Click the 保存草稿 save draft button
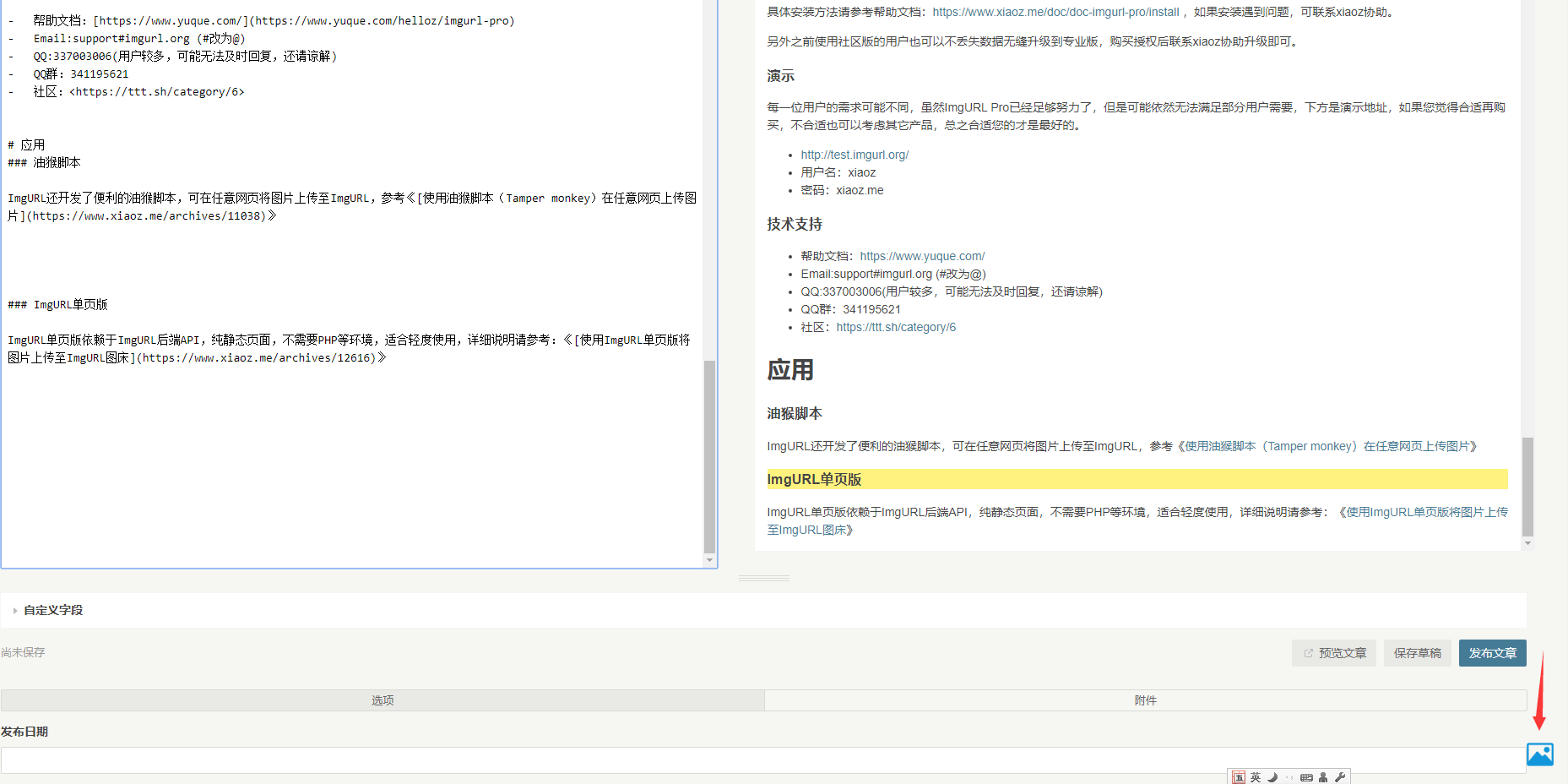Viewport: 1568px width, 784px height. 1417,653
